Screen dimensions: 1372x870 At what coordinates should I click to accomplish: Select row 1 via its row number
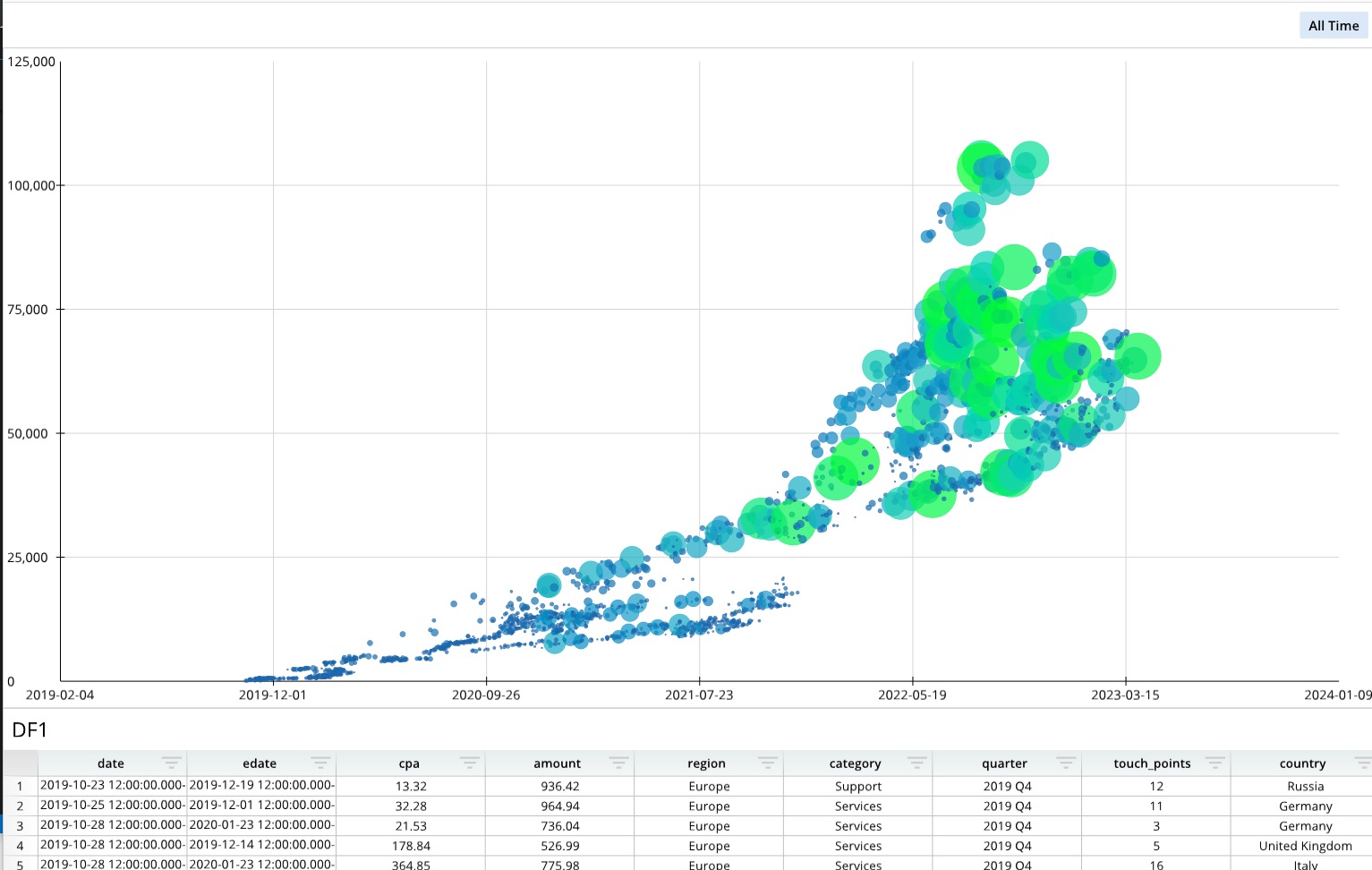[x=20, y=786]
